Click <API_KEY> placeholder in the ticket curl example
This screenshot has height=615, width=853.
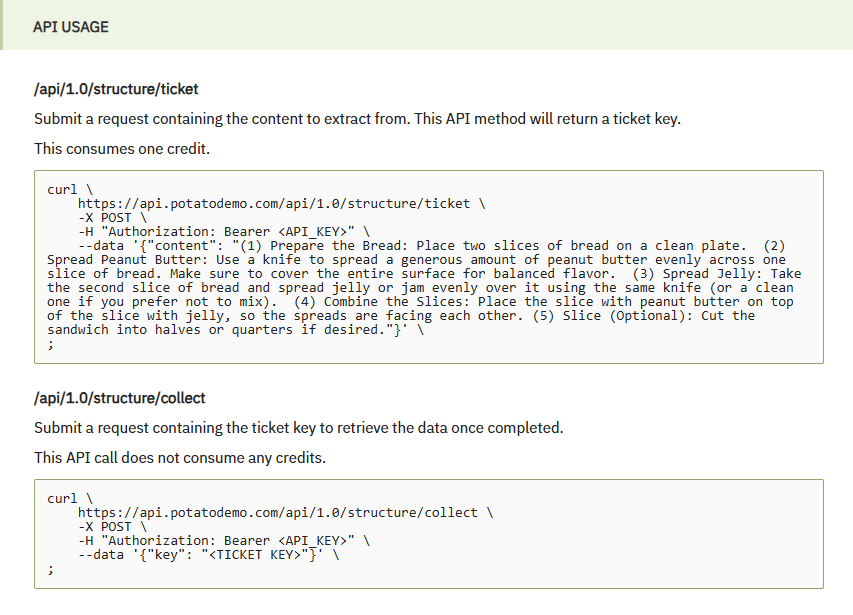pos(312,232)
